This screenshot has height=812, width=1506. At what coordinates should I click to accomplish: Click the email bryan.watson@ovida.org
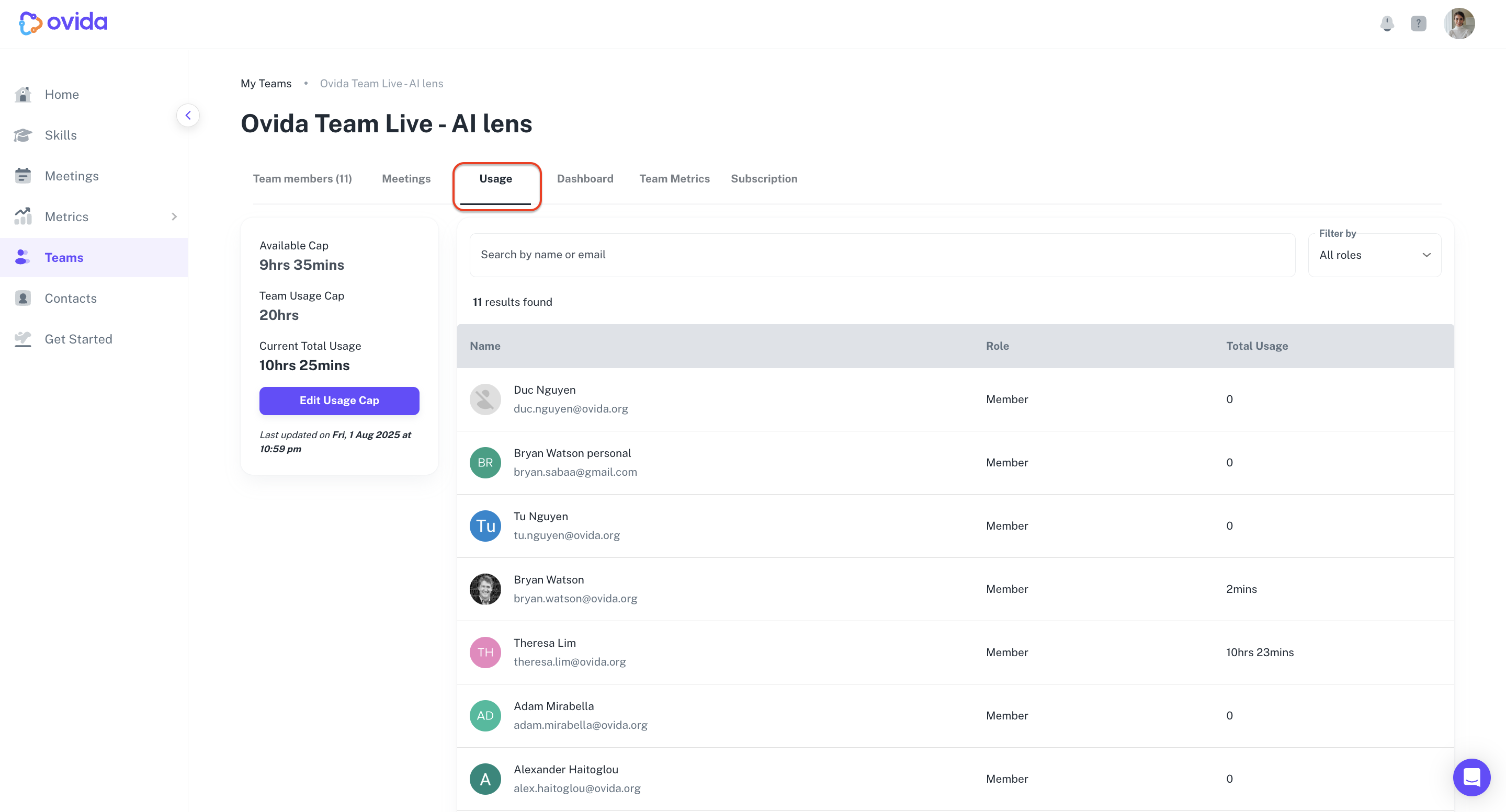coord(575,598)
